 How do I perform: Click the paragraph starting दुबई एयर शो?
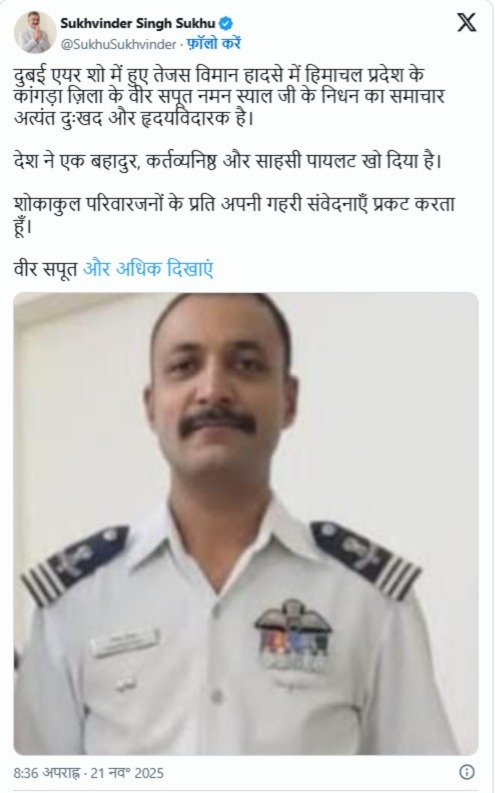(229, 98)
